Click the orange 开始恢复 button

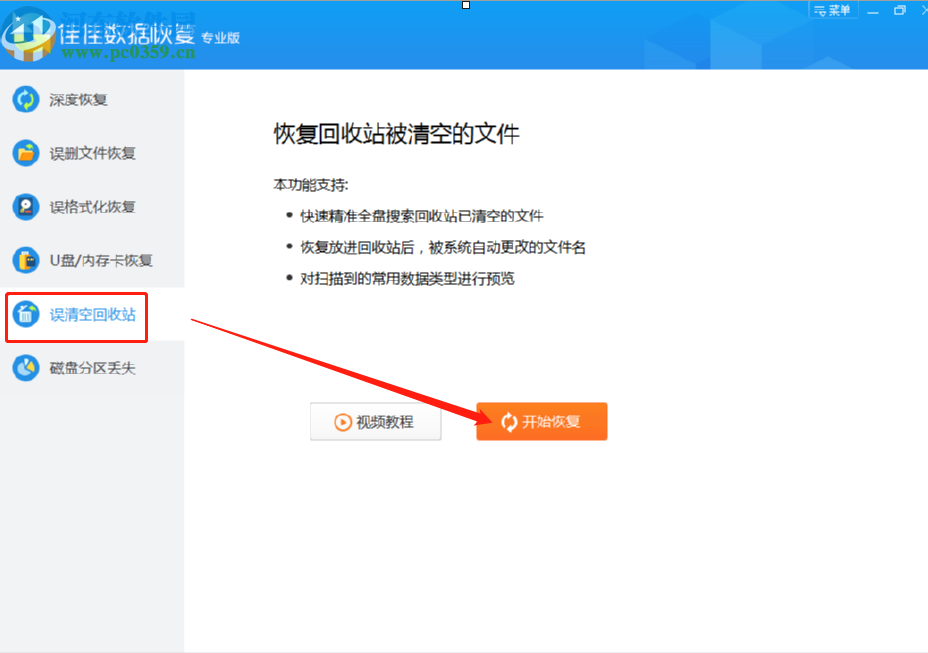pyautogui.click(x=541, y=421)
